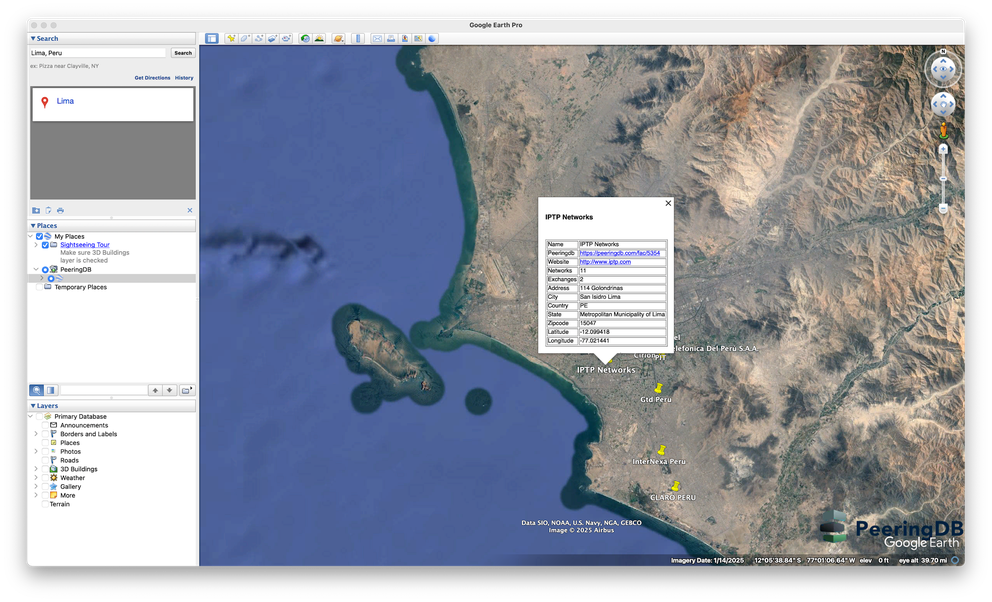Expand the Borders and Labels layer
Viewport: 992px width, 602px height.
coord(36,434)
